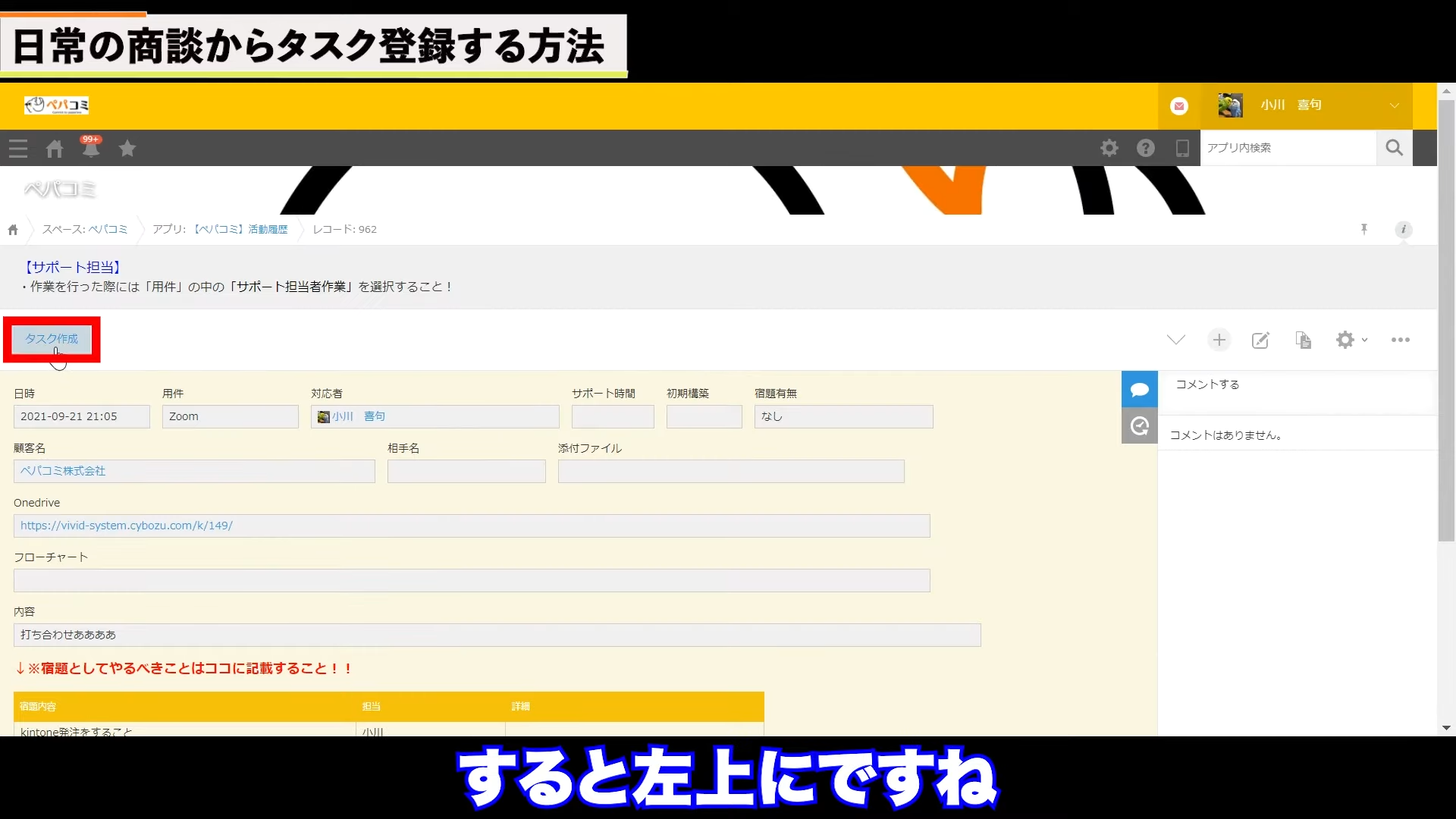The width and height of the screenshot is (1456, 819).
Task: Click the タスク作成 button
Action: pyautogui.click(x=52, y=339)
